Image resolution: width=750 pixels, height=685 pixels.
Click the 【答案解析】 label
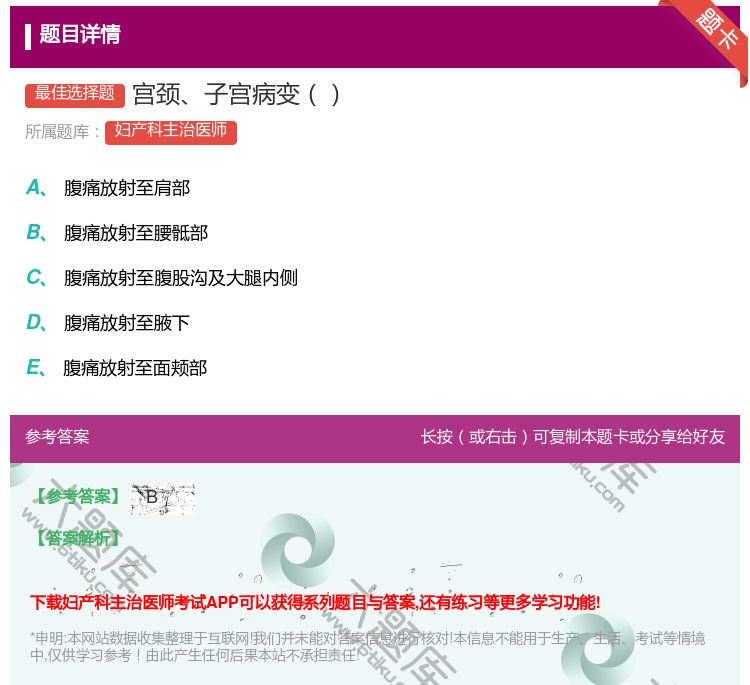click(x=78, y=538)
